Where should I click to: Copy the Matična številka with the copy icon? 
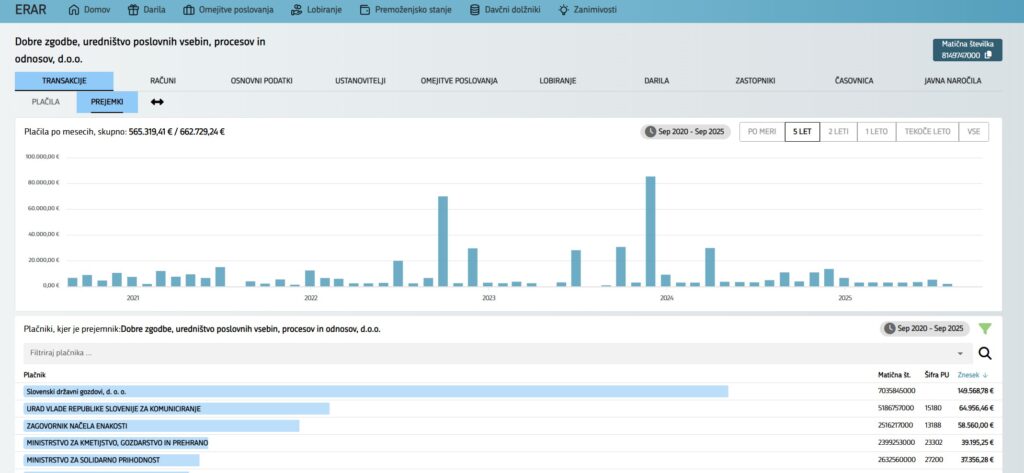[988, 55]
